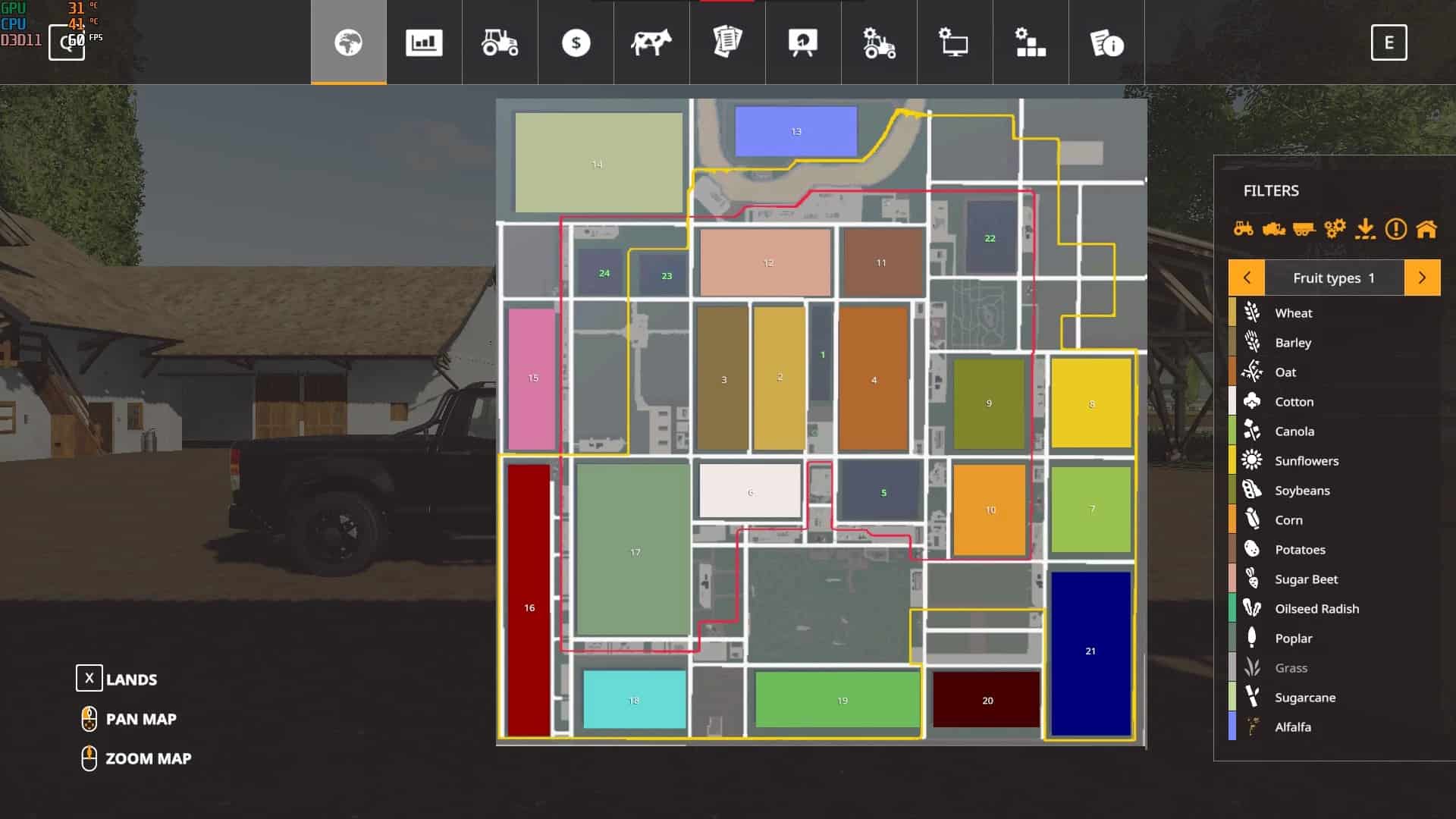This screenshot has height=819, width=1456.
Task: Go to previous Fruit types filter page
Action: pos(1247,278)
